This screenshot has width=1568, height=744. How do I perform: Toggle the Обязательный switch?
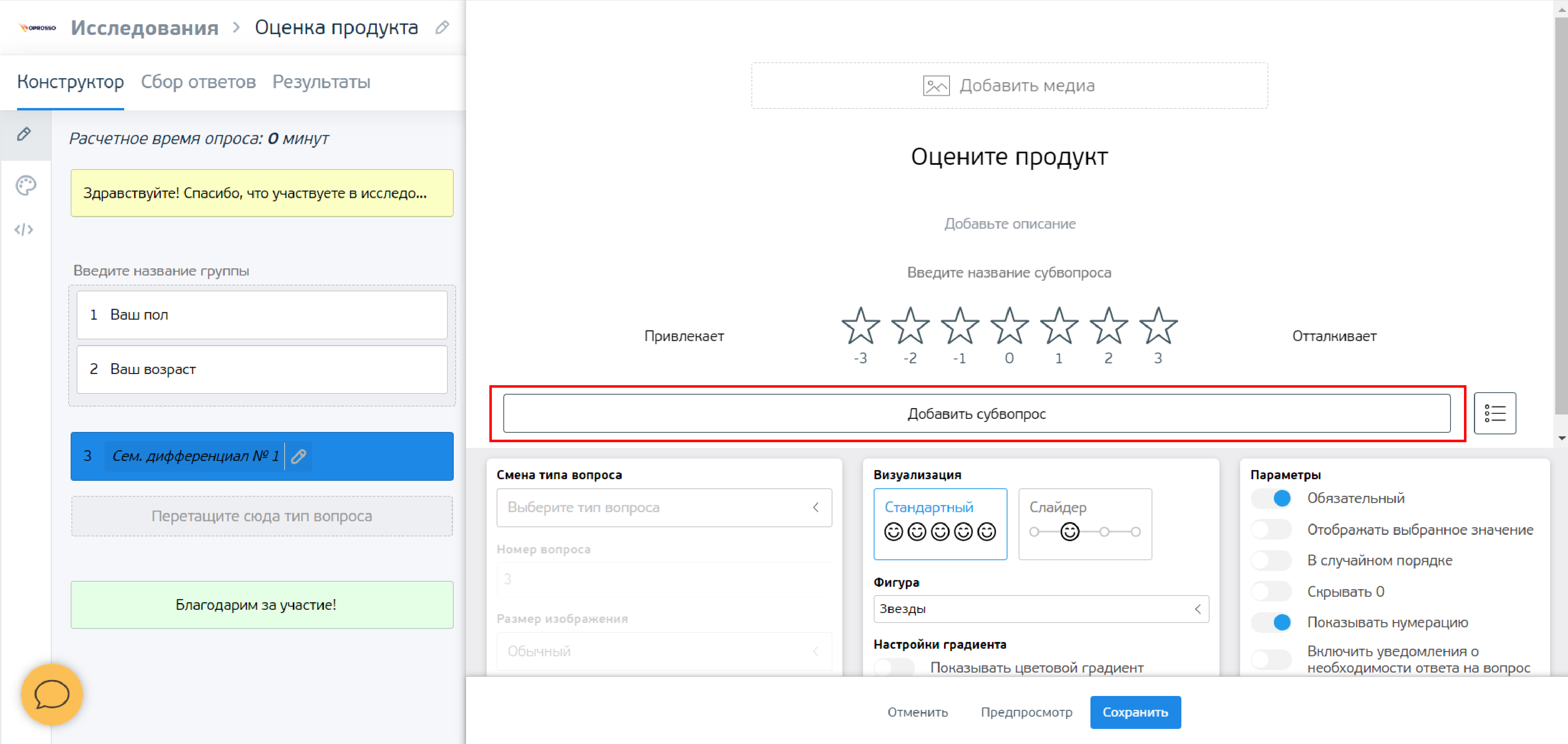point(1271,499)
